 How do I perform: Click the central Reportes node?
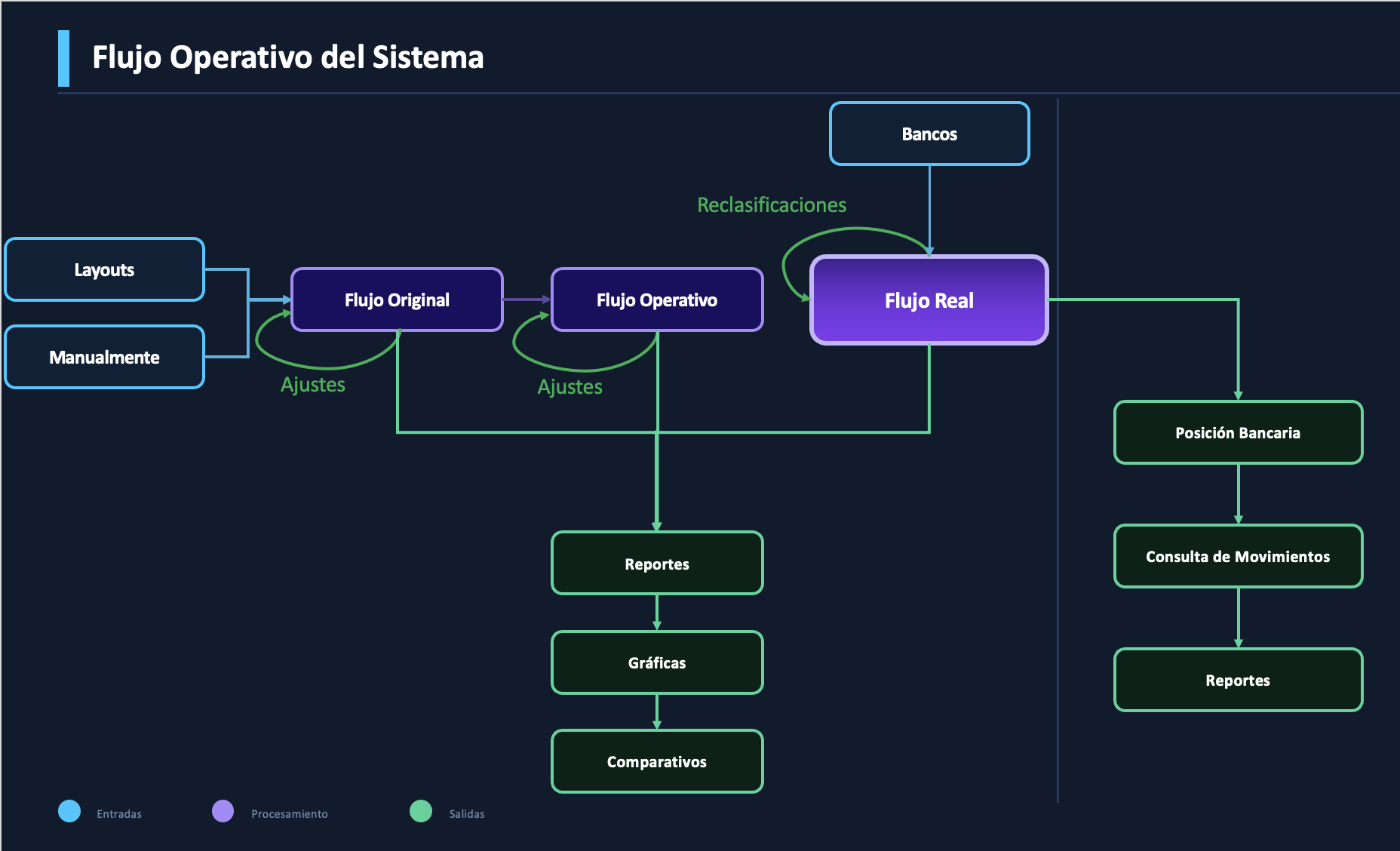656,563
